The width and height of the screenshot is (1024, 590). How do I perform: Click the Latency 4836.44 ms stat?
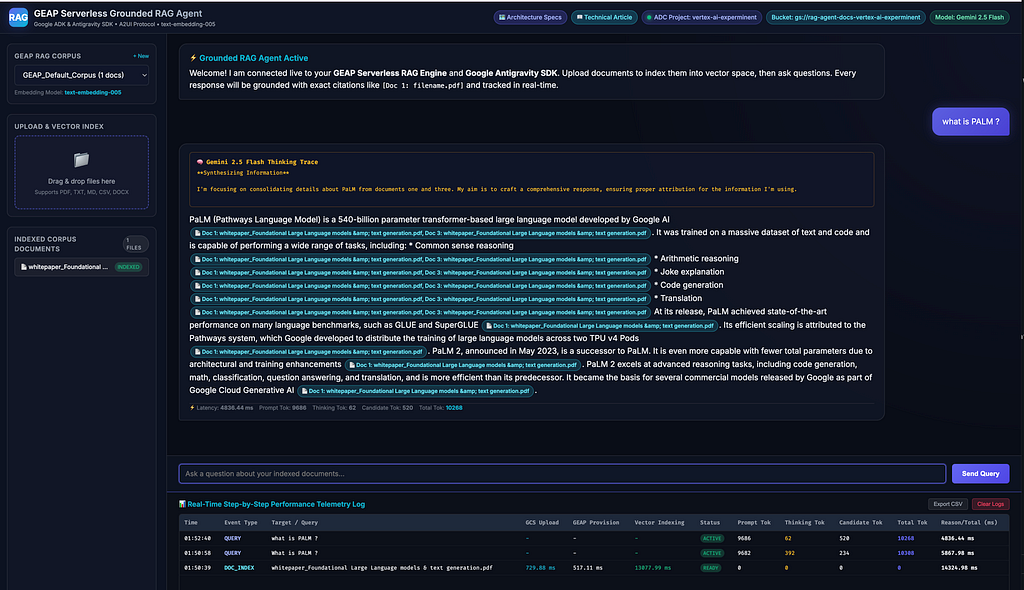click(x=221, y=408)
